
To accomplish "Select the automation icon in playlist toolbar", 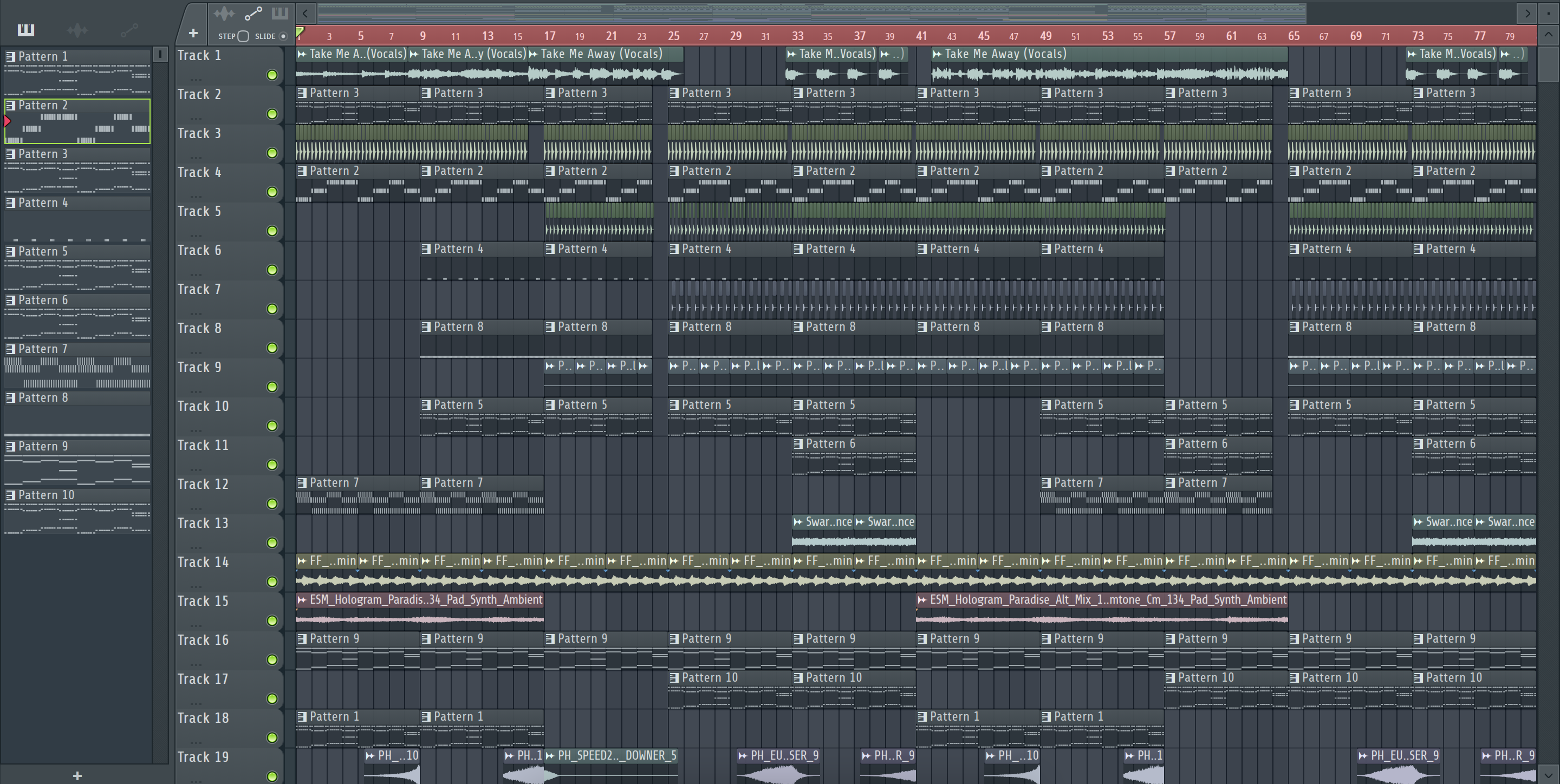I will 253,12.
